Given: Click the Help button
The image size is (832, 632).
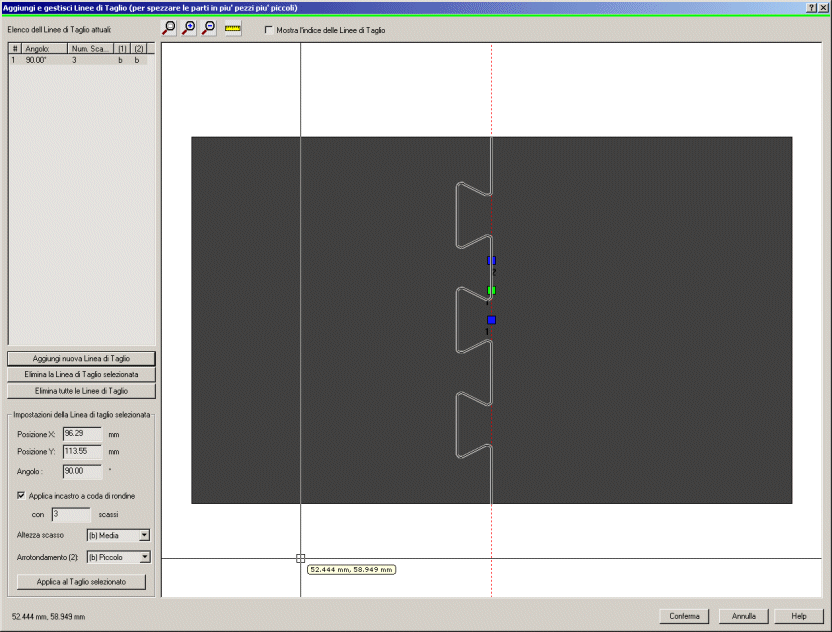Looking at the screenshot, I should coord(799,616).
